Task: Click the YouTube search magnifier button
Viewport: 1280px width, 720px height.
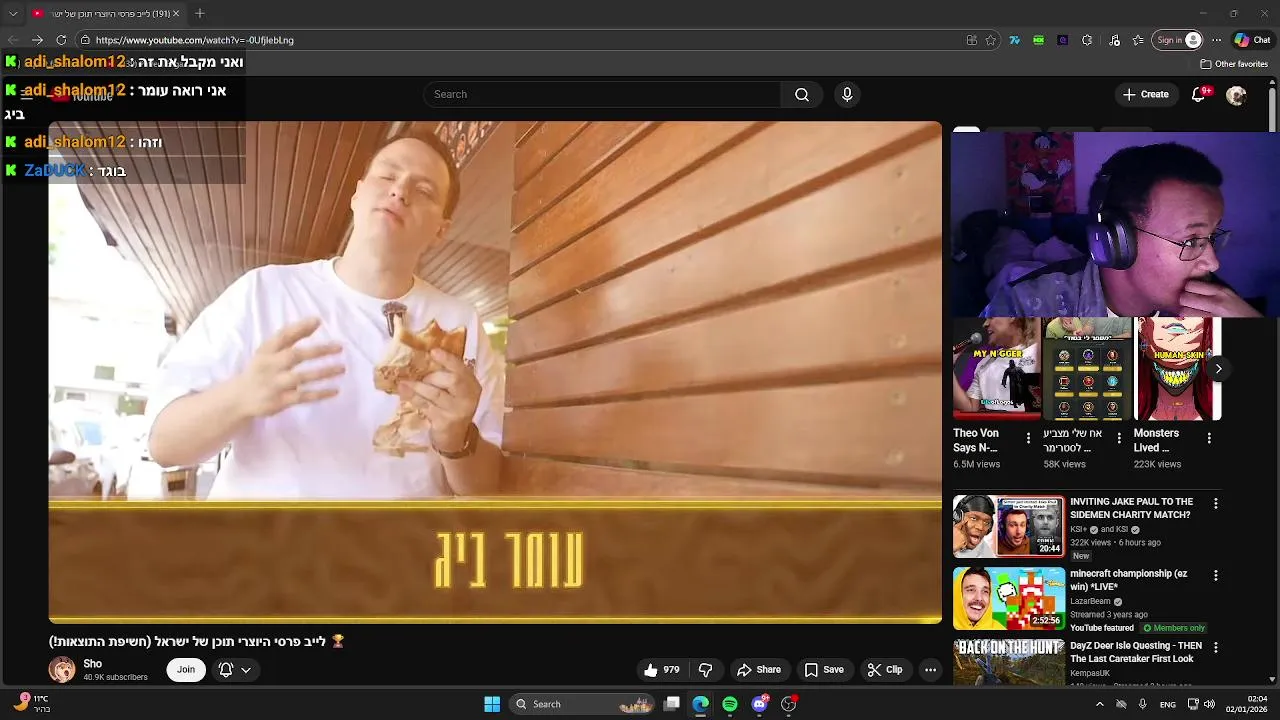Action: [x=802, y=94]
